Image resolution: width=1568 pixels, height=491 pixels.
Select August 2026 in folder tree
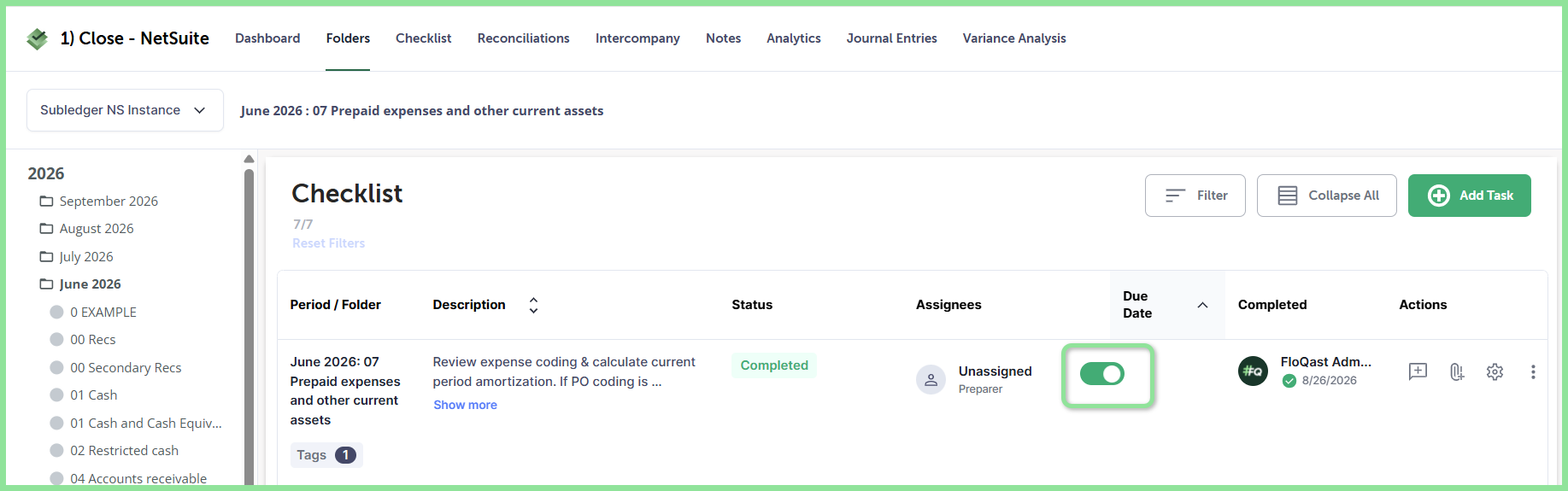click(97, 229)
